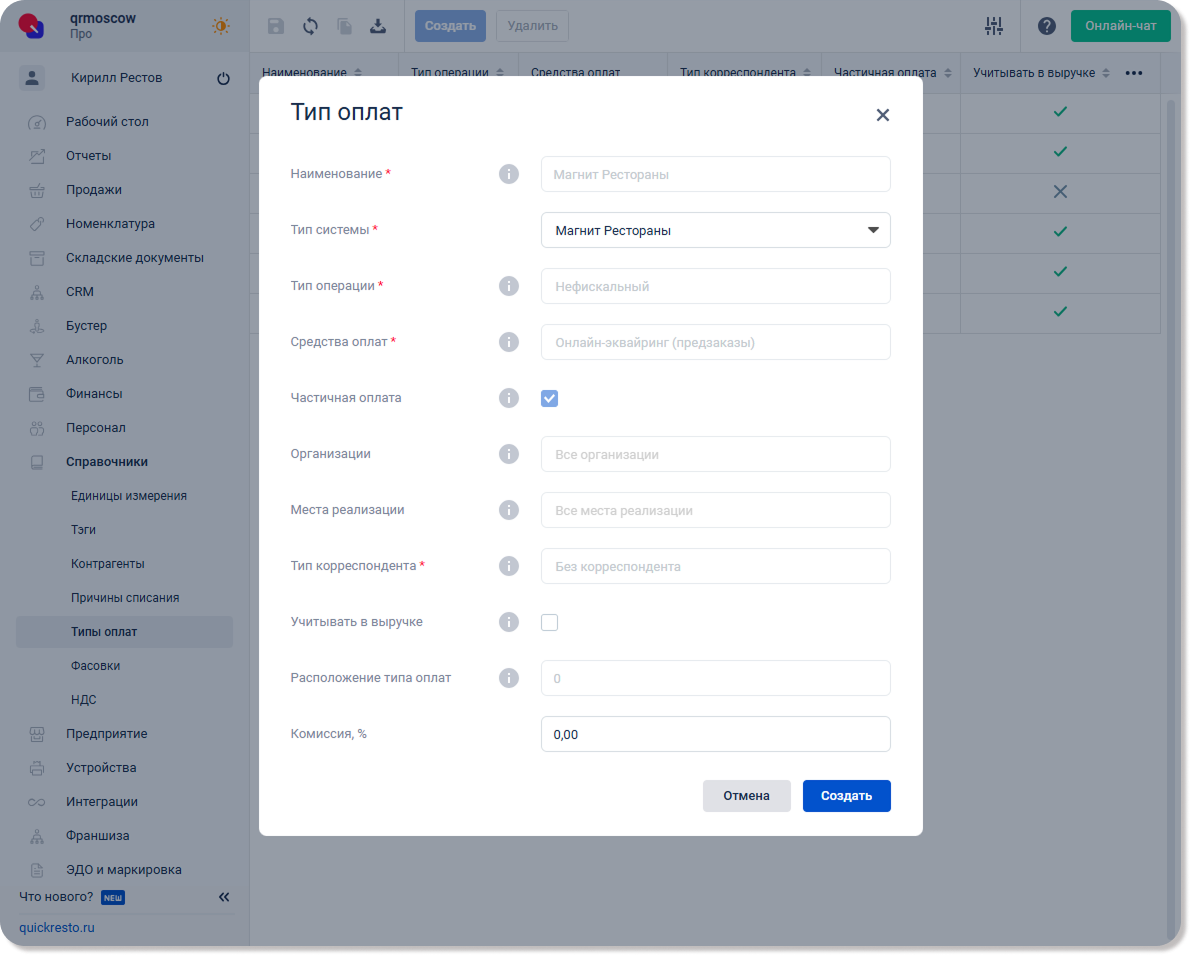Click the Комиссия, % input field
Viewport: 1190px width, 955px height.
[x=715, y=734]
